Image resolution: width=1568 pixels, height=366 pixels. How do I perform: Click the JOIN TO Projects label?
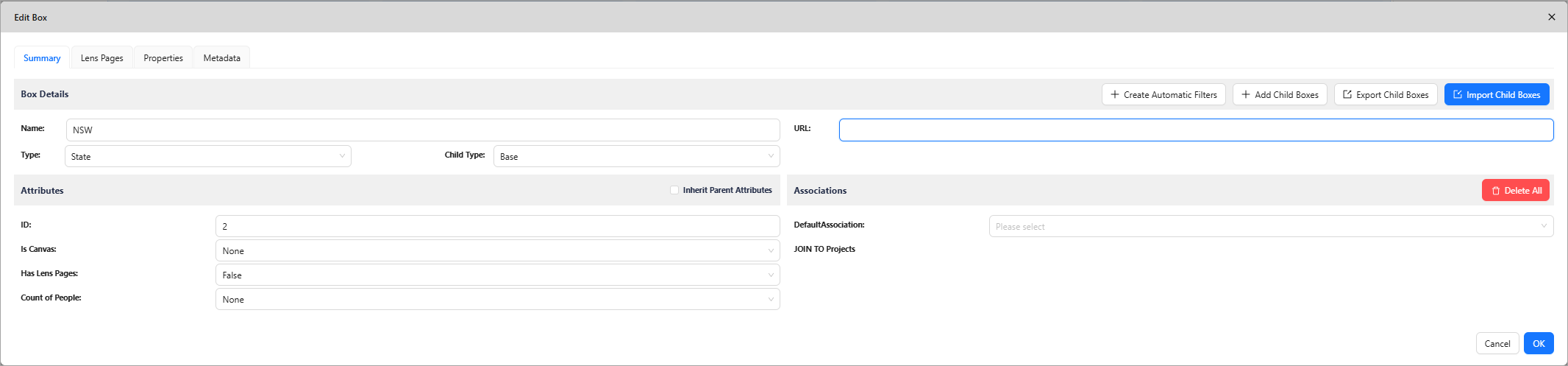[824, 249]
